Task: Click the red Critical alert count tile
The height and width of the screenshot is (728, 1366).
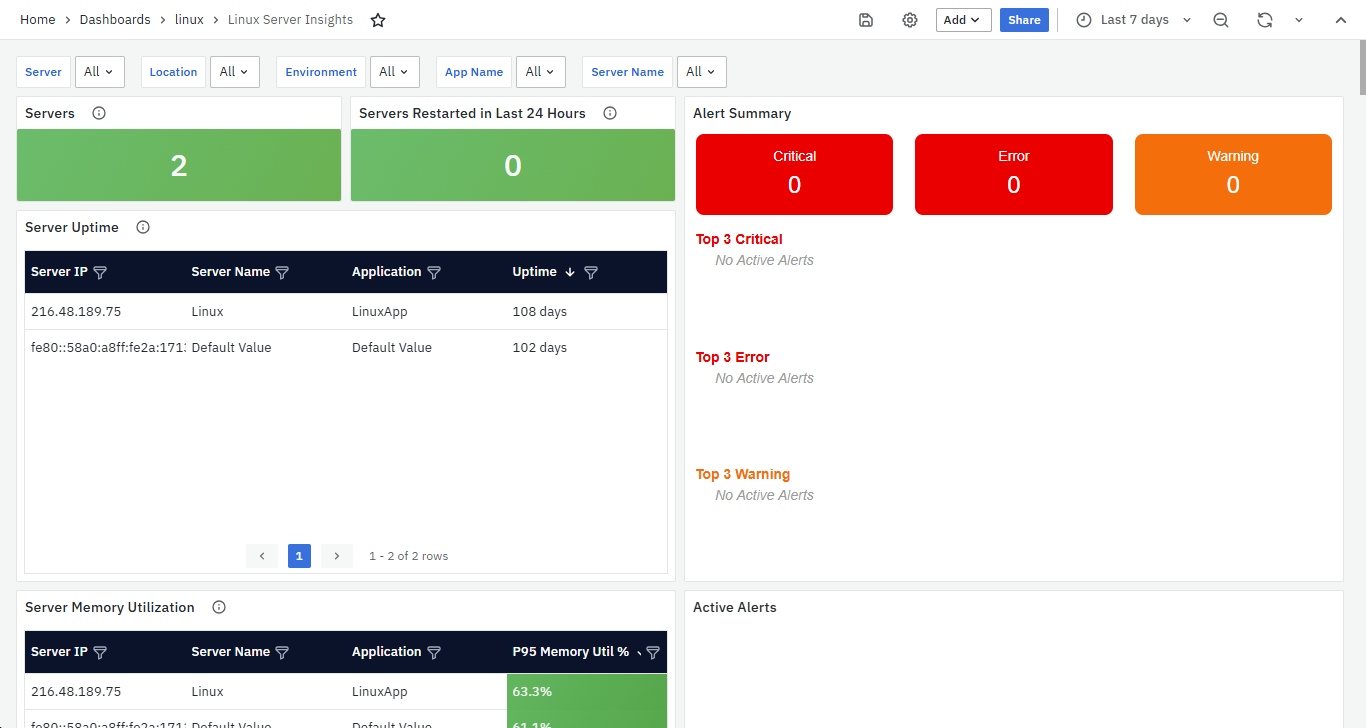Action: click(794, 174)
